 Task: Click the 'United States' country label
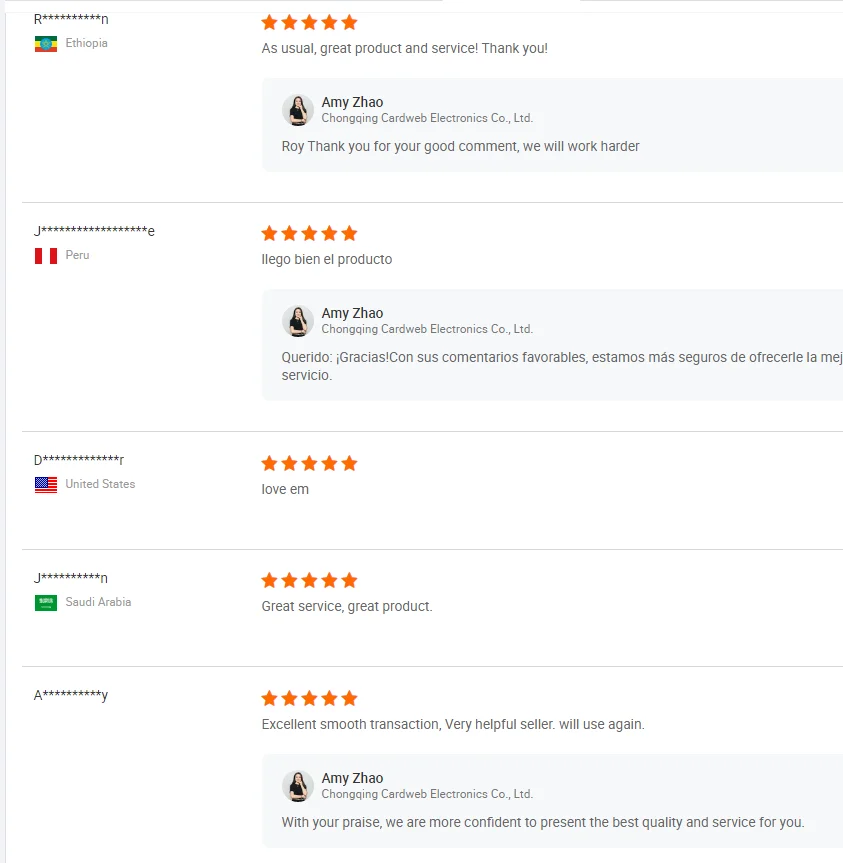(100, 484)
